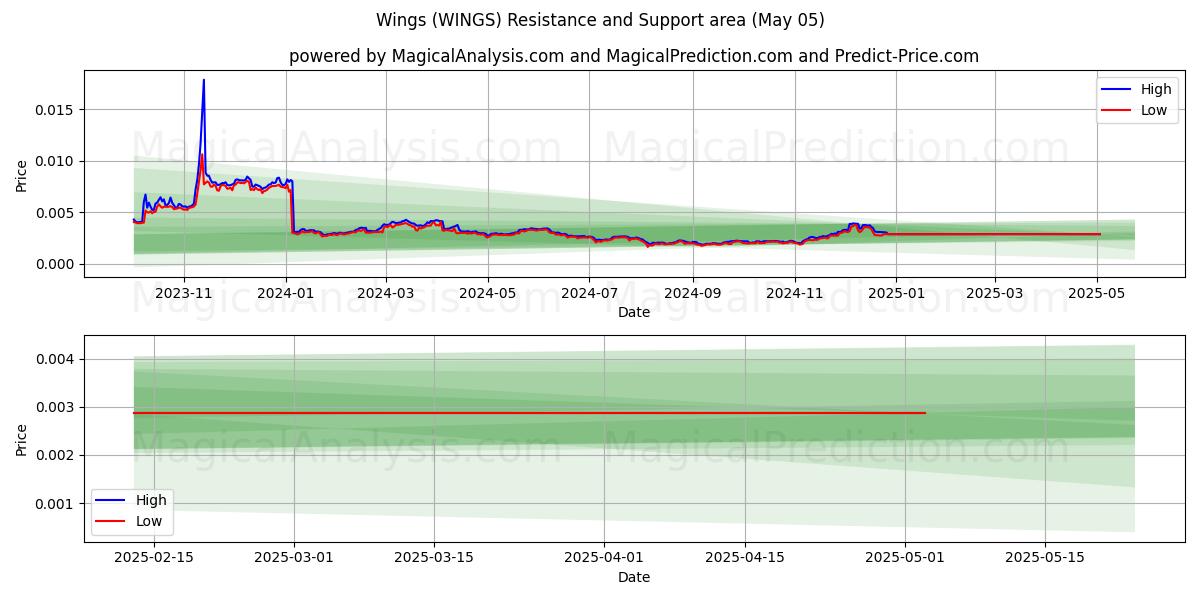The width and height of the screenshot is (1200, 600).
Task: Click the 2025-04-01 date tick label
Action: tap(604, 557)
